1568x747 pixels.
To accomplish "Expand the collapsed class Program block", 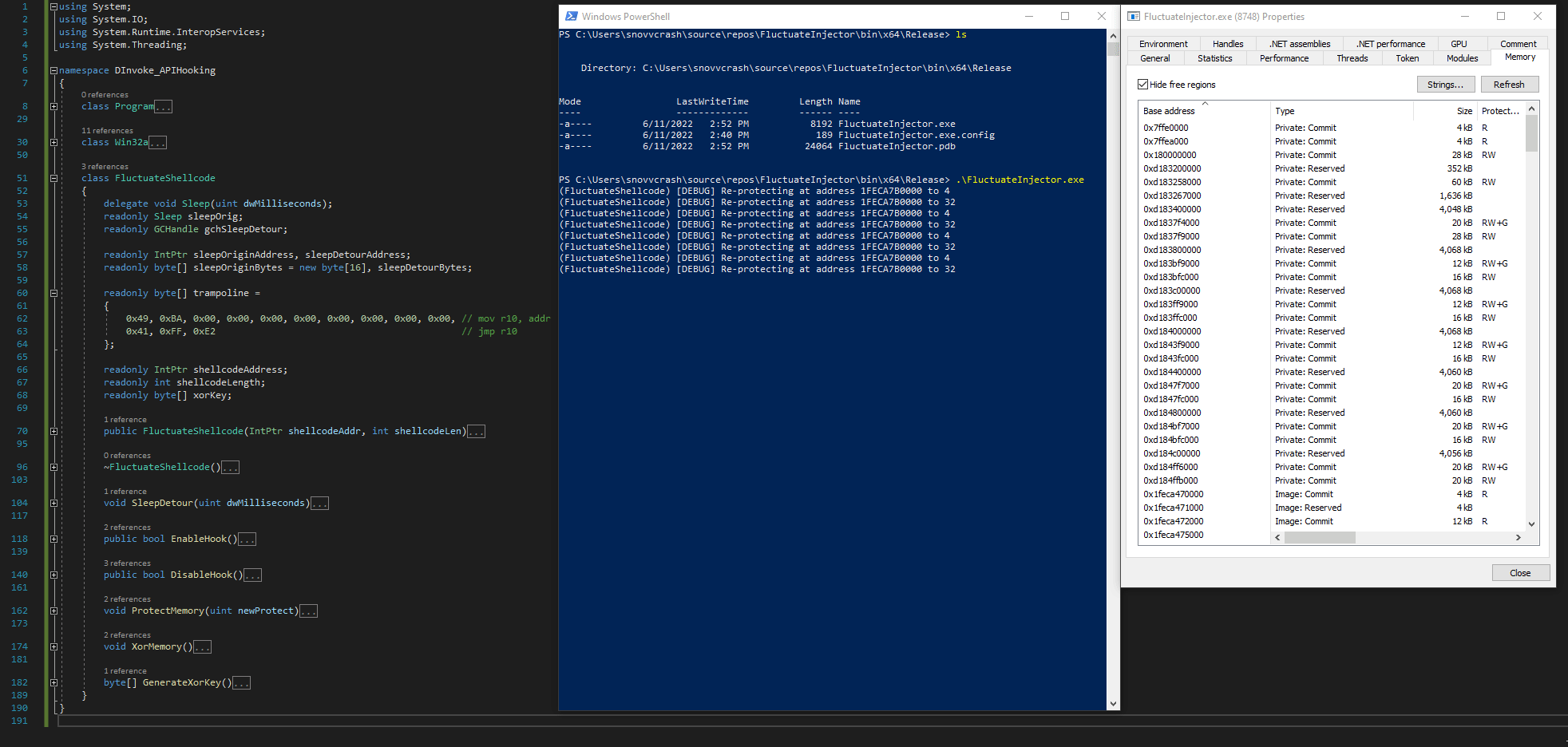I will point(53,106).
